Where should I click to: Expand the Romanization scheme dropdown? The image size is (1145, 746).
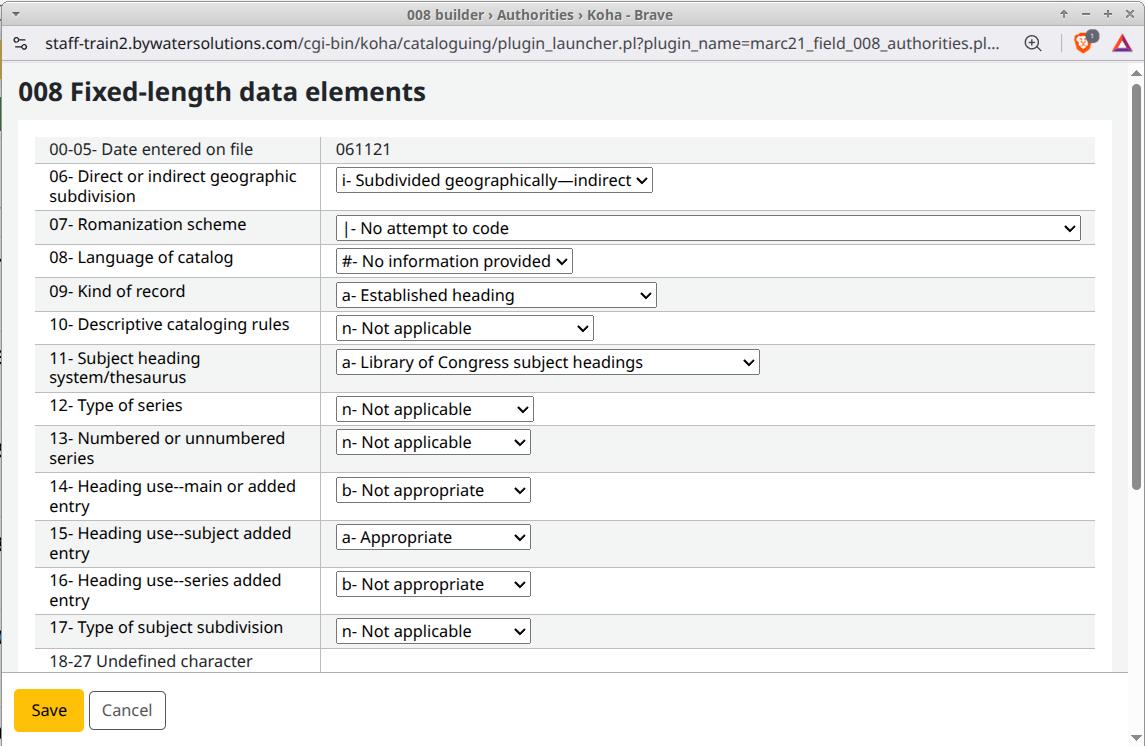click(x=708, y=229)
